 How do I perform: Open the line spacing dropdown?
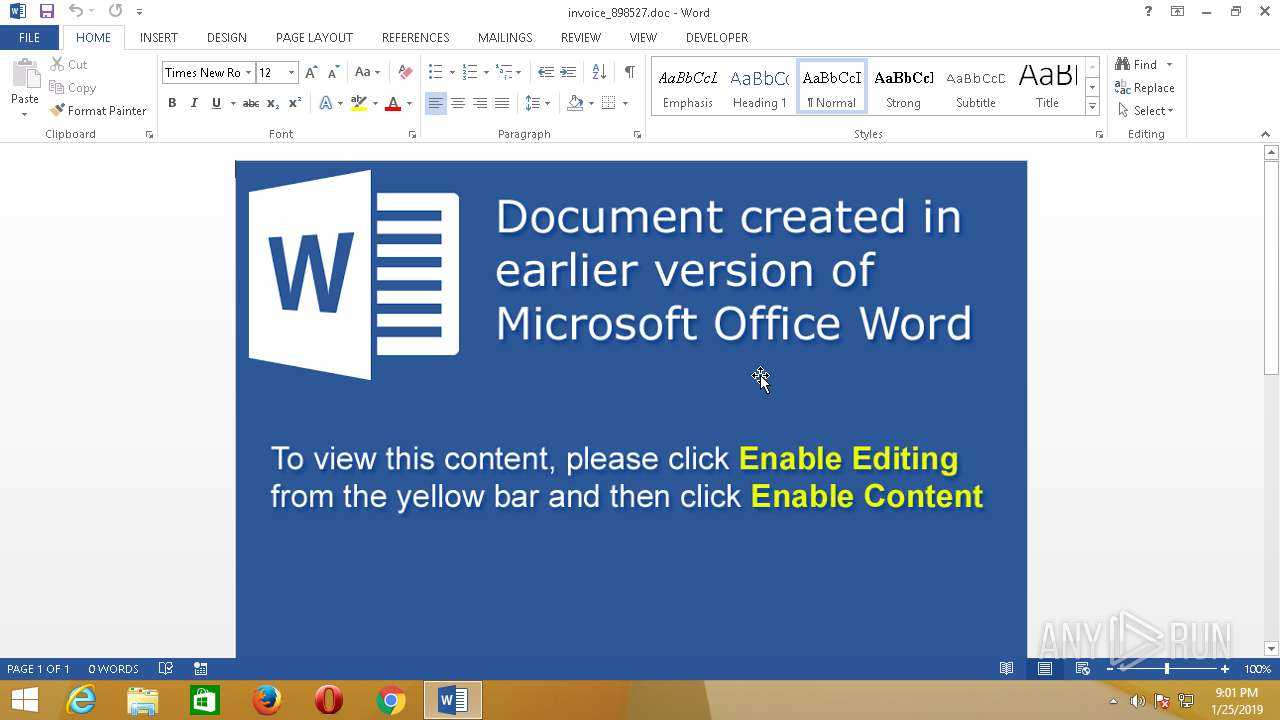(538, 103)
